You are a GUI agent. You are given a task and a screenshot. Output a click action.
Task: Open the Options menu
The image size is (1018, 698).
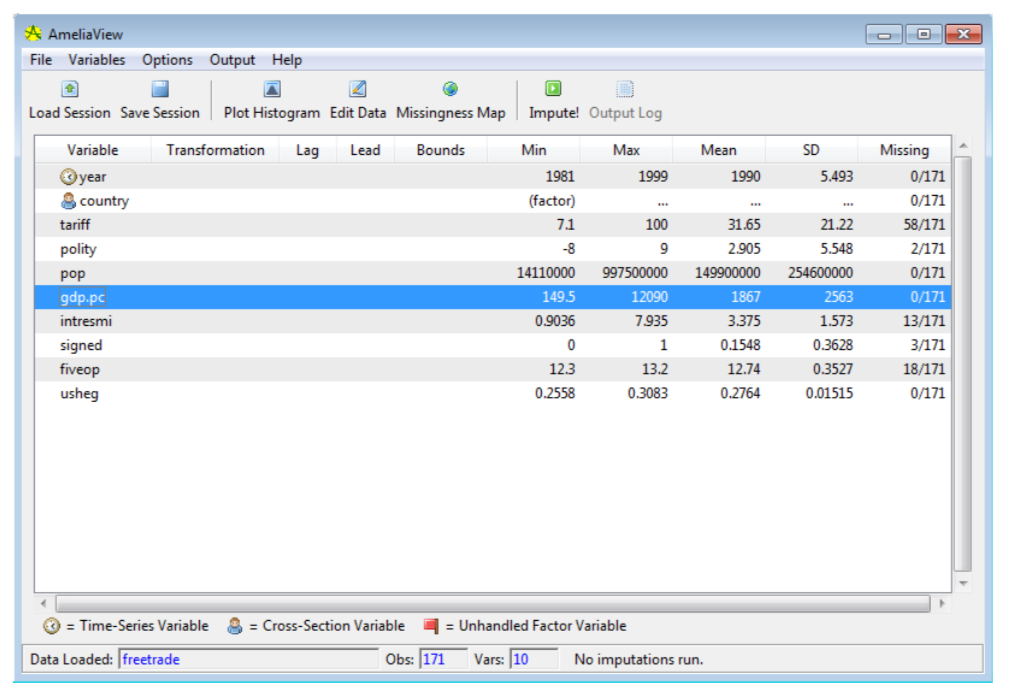167,60
